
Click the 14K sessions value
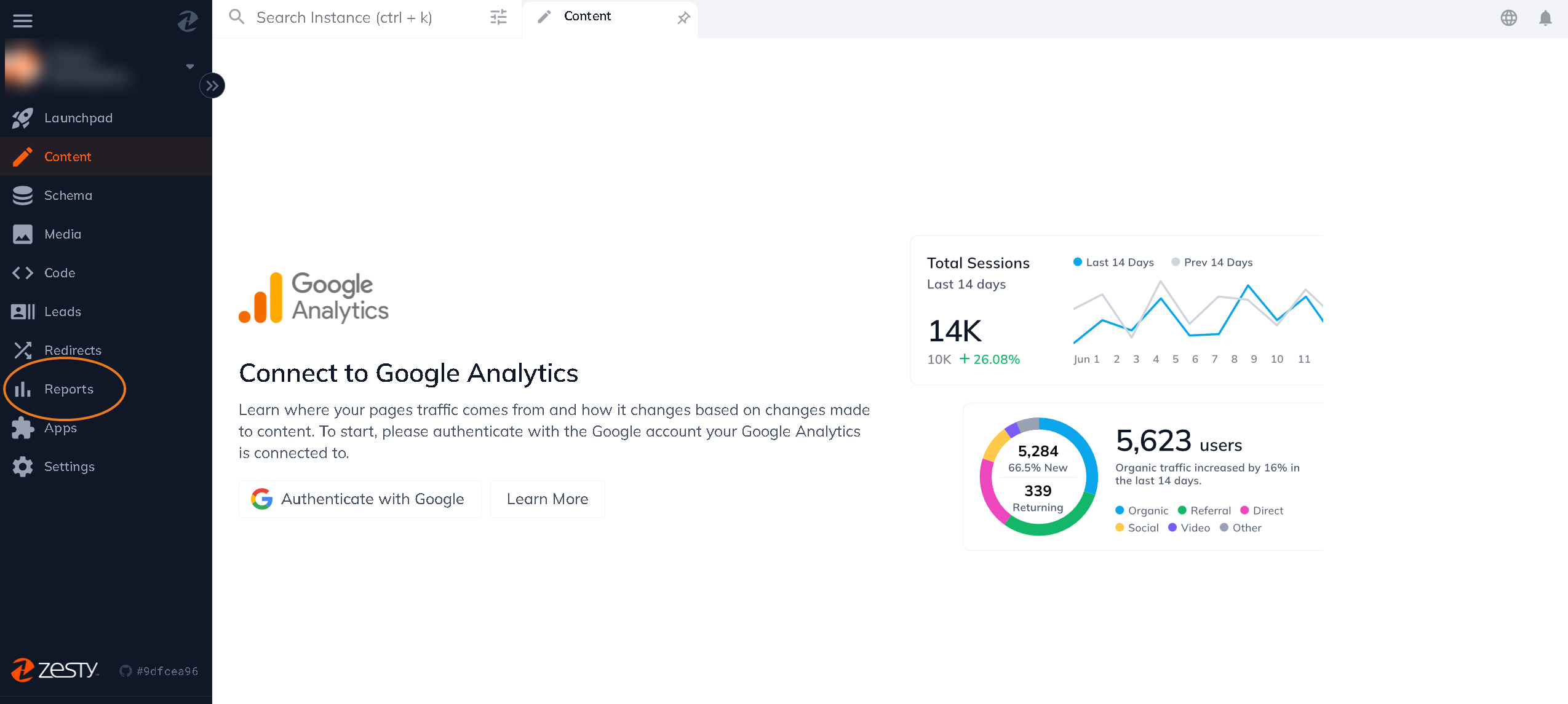click(955, 331)
